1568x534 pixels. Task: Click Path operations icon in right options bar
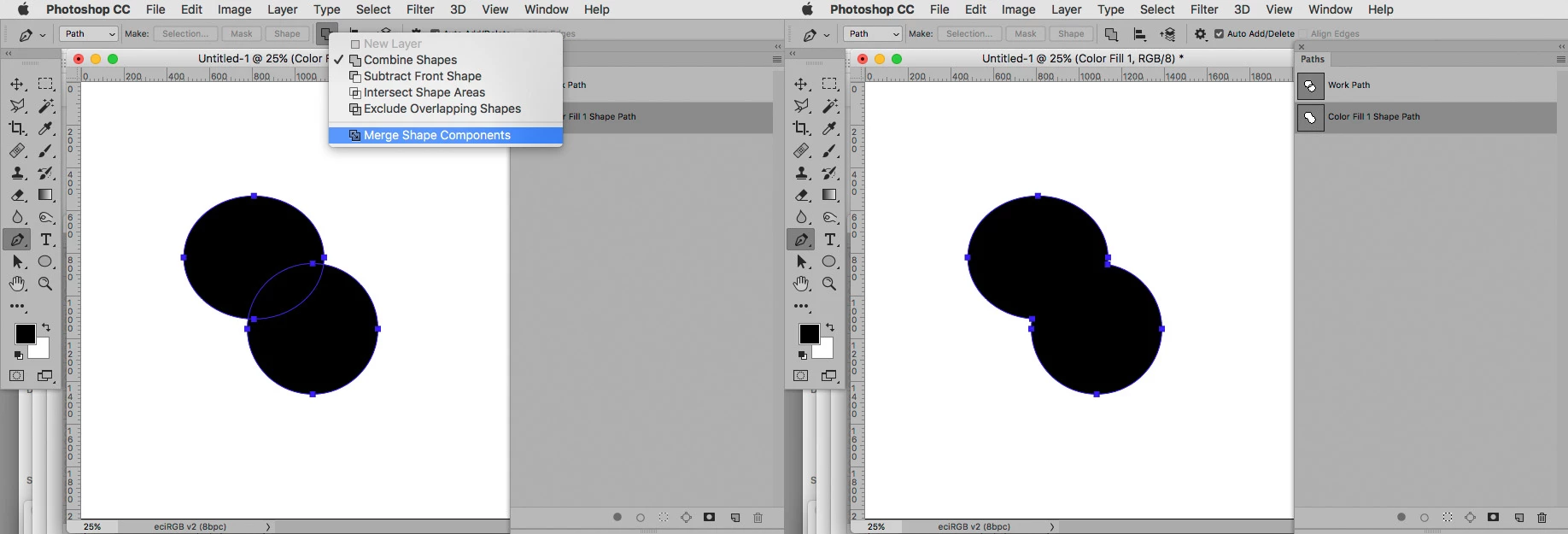tap(1111, 34)
